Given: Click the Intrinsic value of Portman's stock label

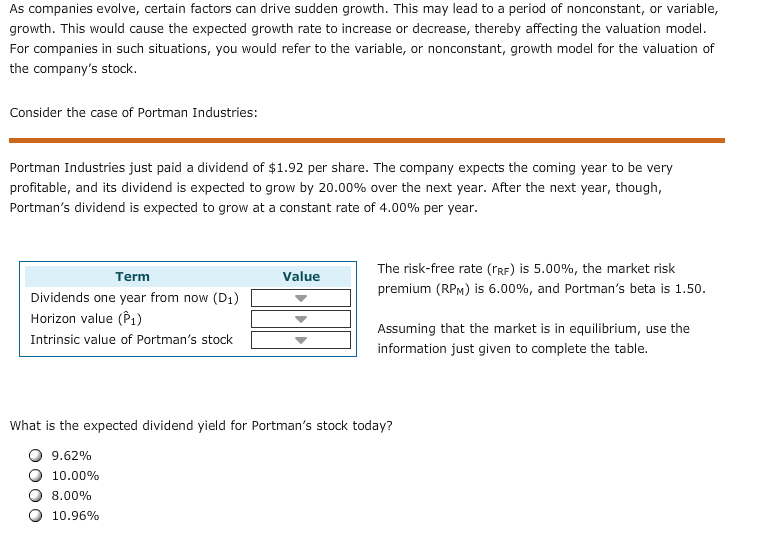Looking at the screenshot, I should pyautogui.click(x=132, y=340).
